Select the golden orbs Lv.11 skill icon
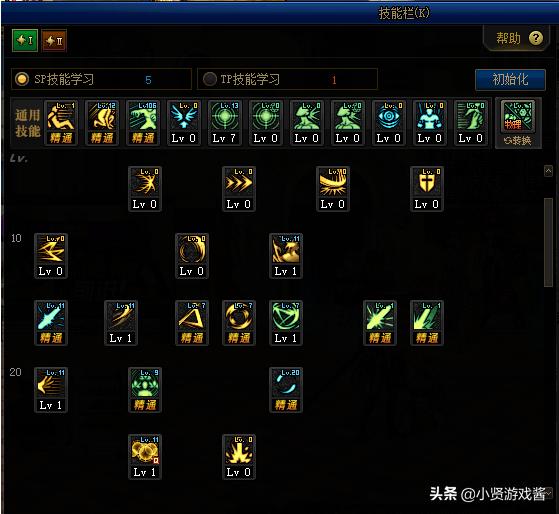The width and height of the screenshot is (559, 514). (145, 457)
